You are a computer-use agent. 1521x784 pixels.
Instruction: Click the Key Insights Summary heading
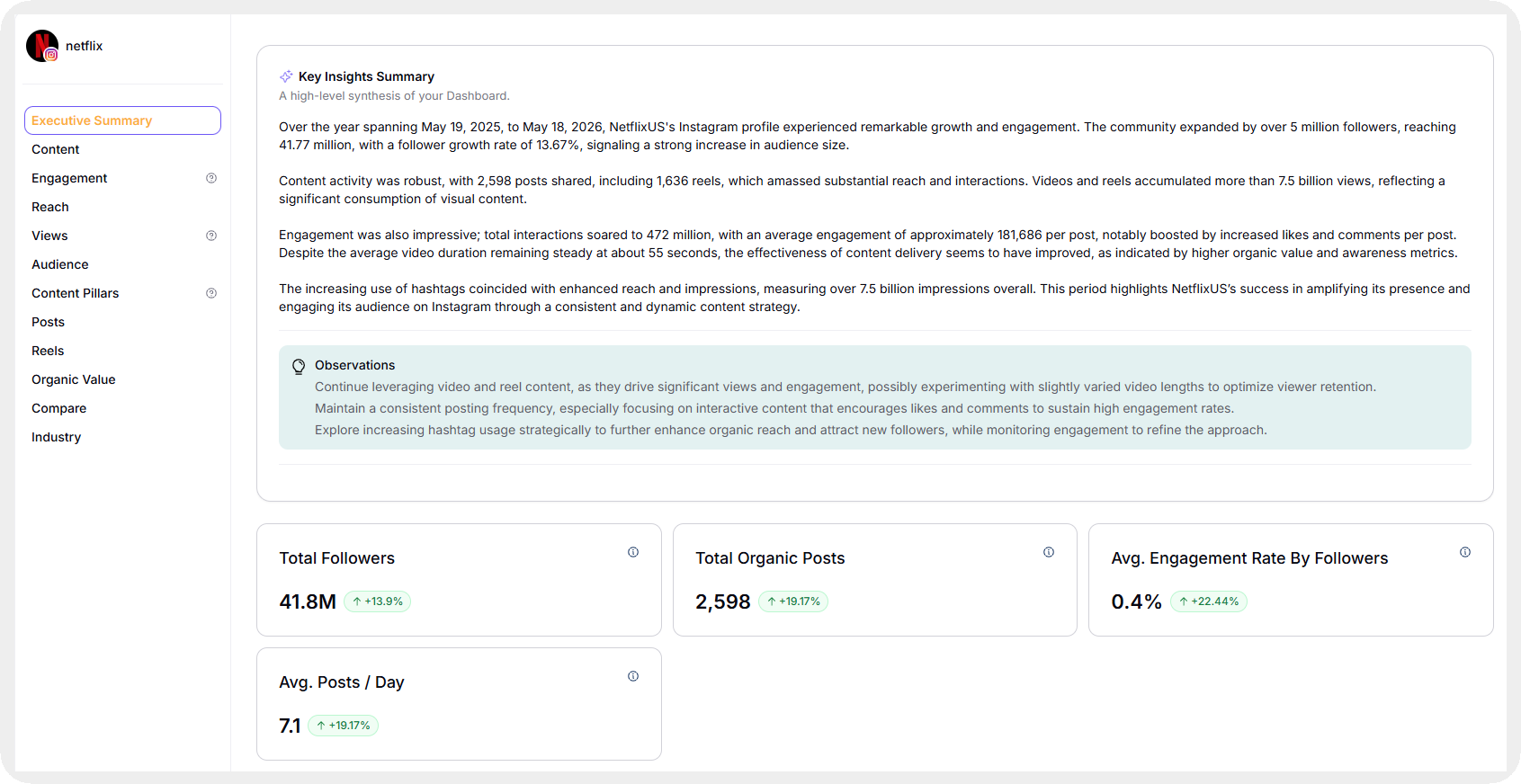point(366,76)
